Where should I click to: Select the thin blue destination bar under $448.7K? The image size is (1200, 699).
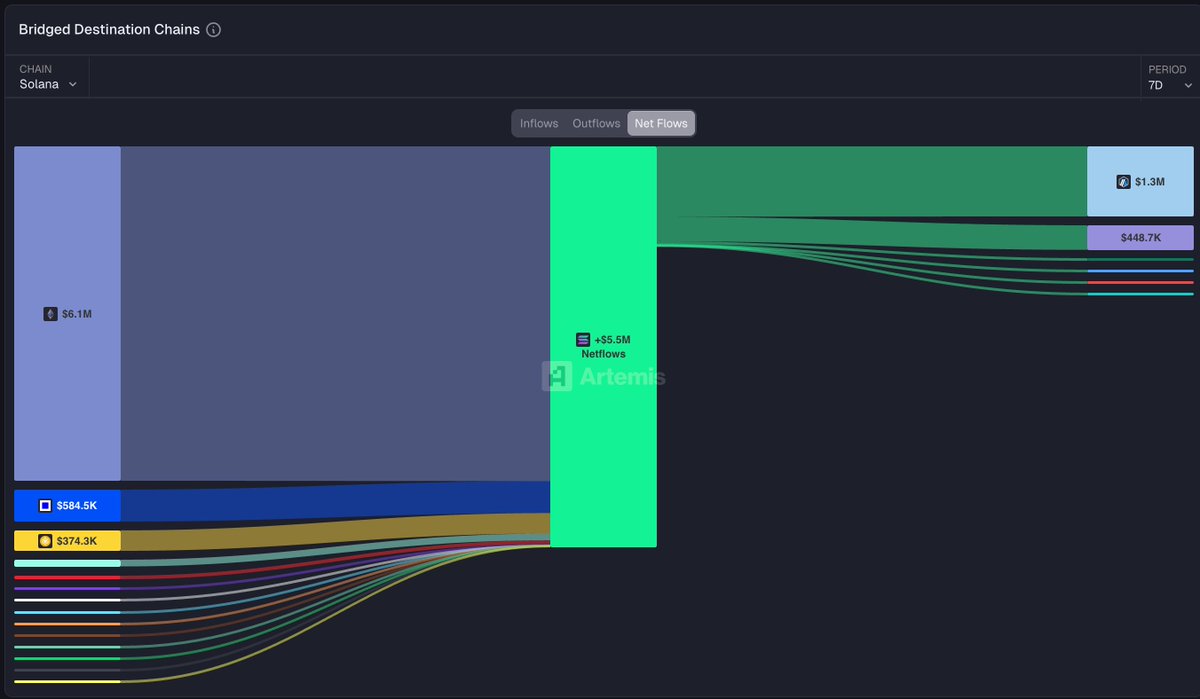point(1140,271)
